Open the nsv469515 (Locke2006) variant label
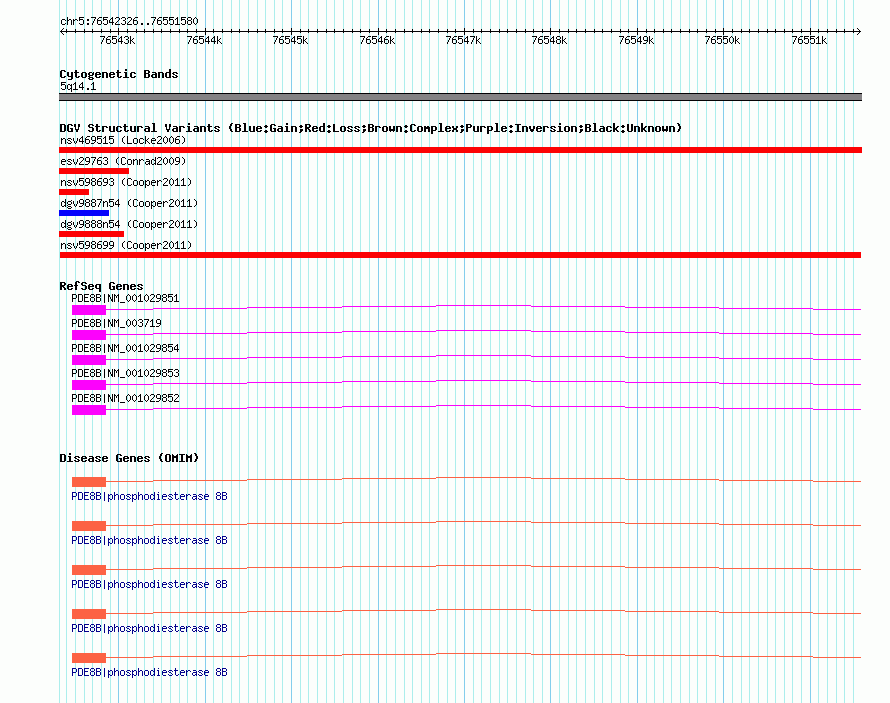The image size is (890, 703). click(x=123, y=140)
